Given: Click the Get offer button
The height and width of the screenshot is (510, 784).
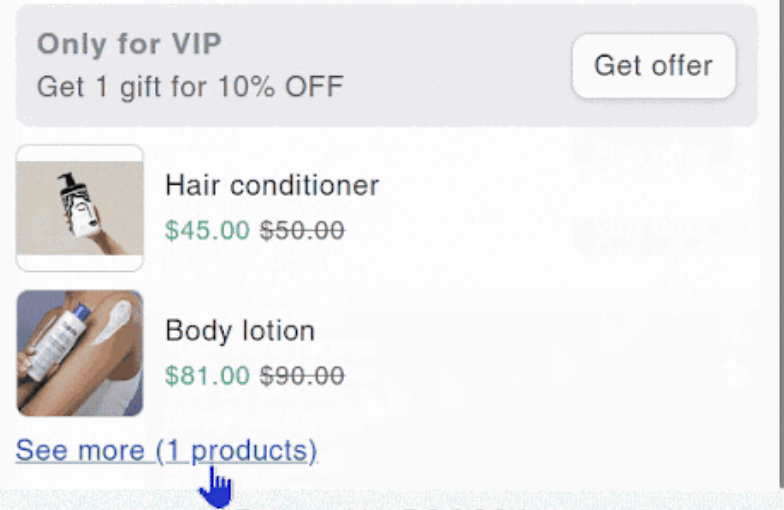Looking at the screenshot, I should pos(653,66).
